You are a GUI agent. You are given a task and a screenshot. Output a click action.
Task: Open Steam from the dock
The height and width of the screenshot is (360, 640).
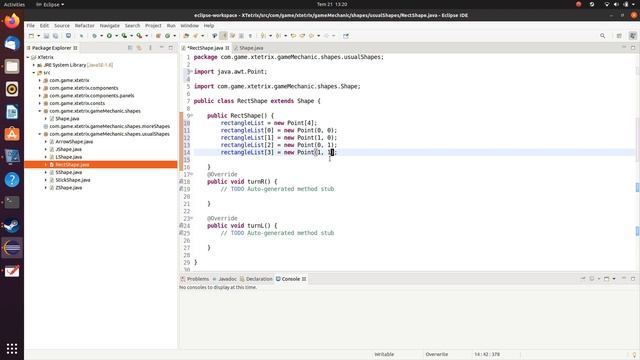(x=12, y=225)
